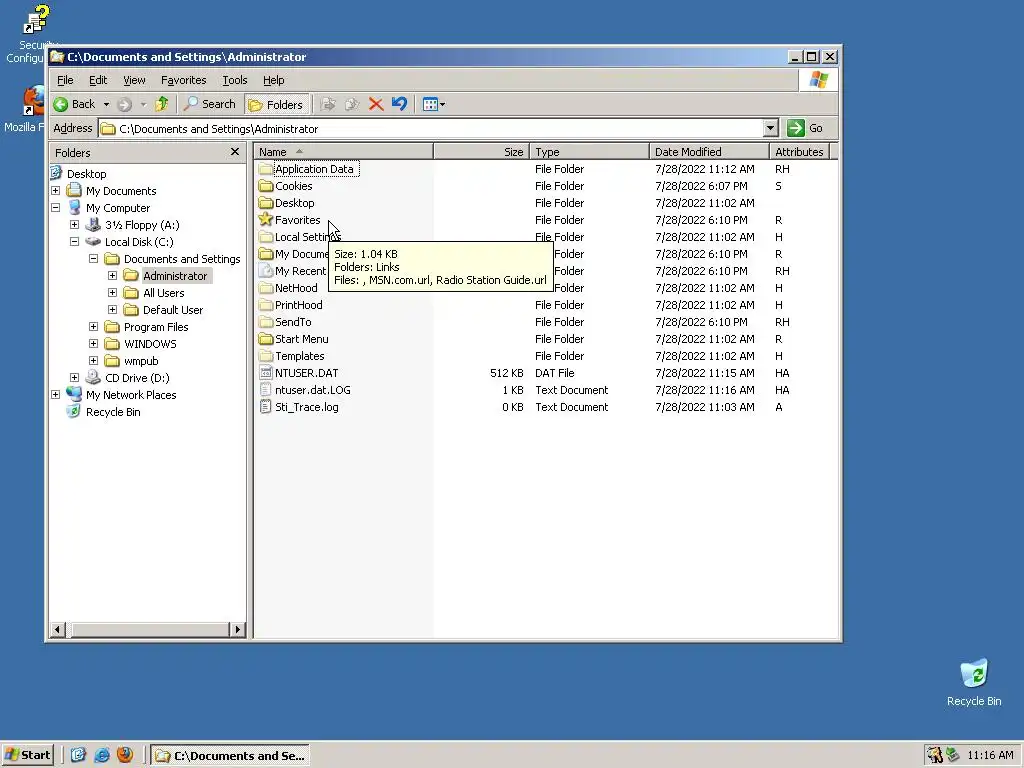Select the Sti_Trace.log file icon
Viewport: 1024px width, 768px height.
point(265,407)
